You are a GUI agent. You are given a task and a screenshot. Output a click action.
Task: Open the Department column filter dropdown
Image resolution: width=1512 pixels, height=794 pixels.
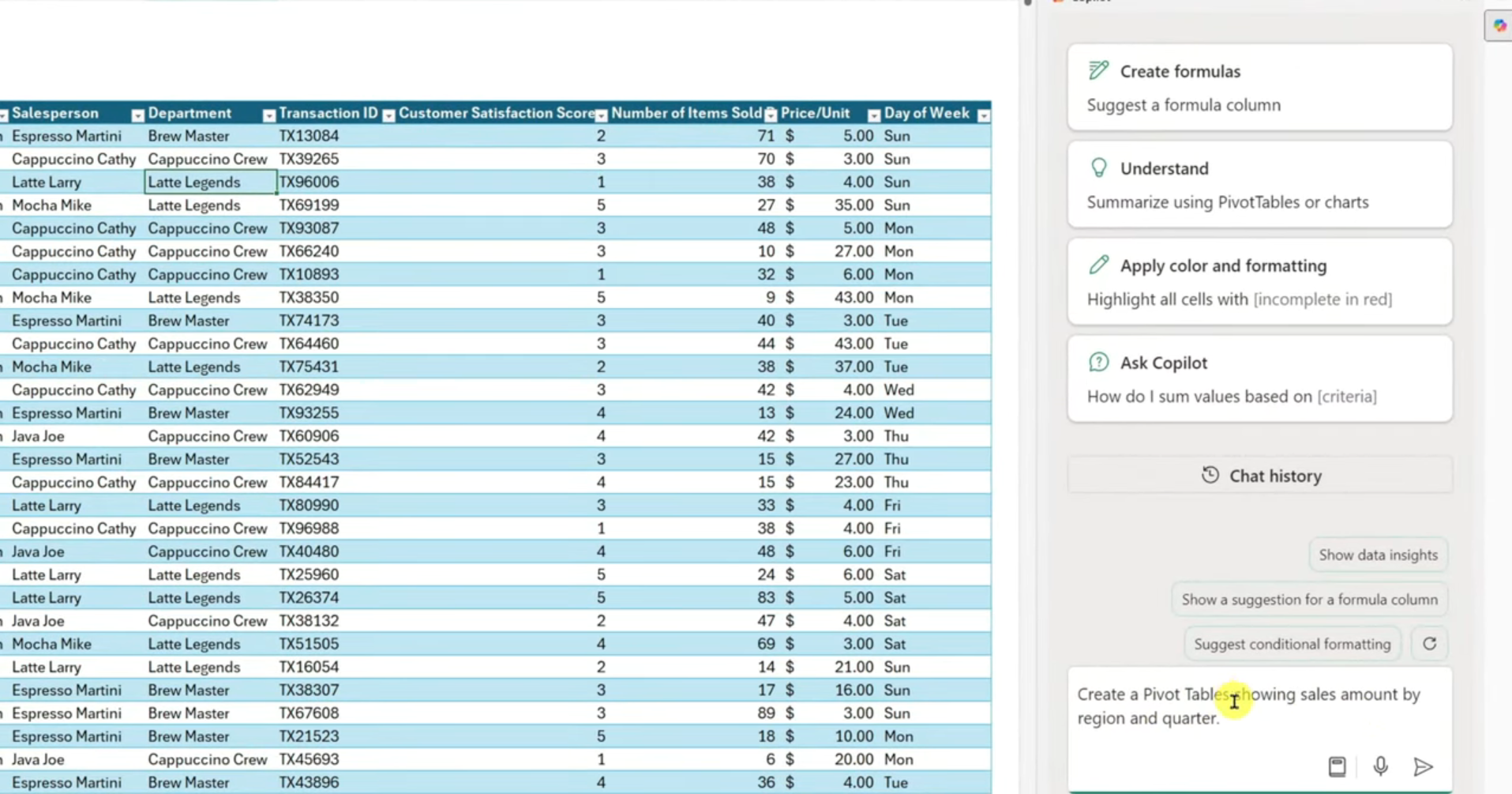(268, 115)
